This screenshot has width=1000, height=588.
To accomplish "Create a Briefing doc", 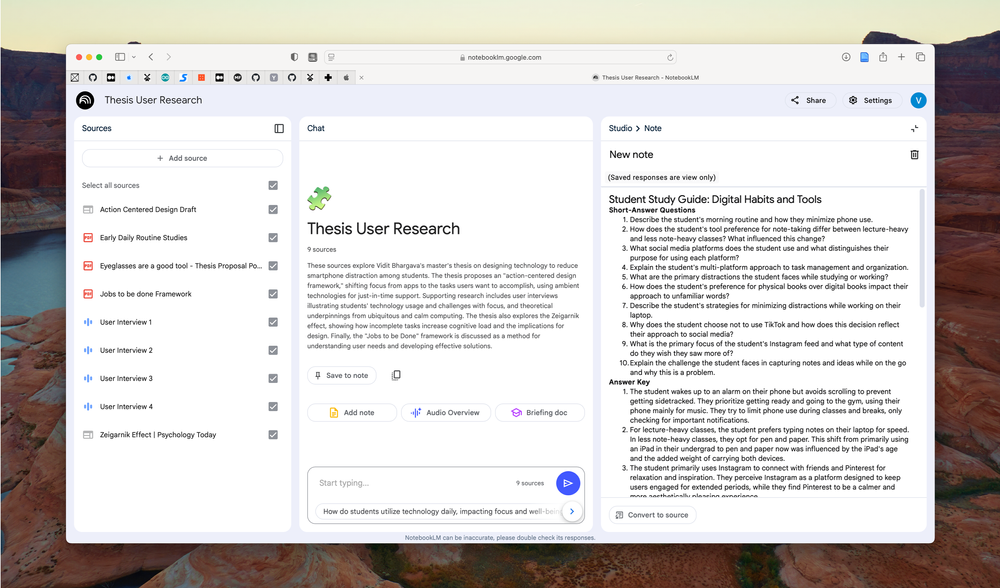I will (540, 413).
